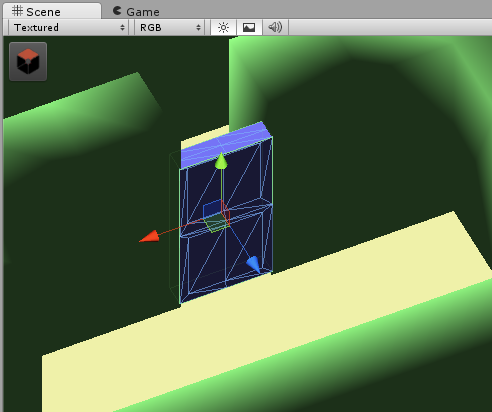Toggle scene lighting sun button

coord(223,27)
